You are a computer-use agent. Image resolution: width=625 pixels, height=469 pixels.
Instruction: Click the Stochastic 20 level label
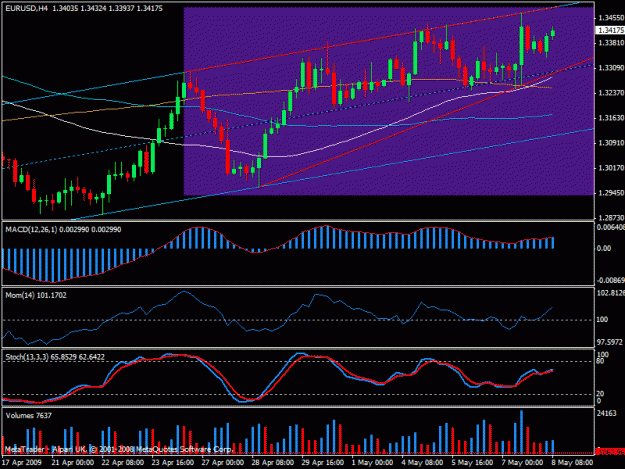tap(600, 394)
